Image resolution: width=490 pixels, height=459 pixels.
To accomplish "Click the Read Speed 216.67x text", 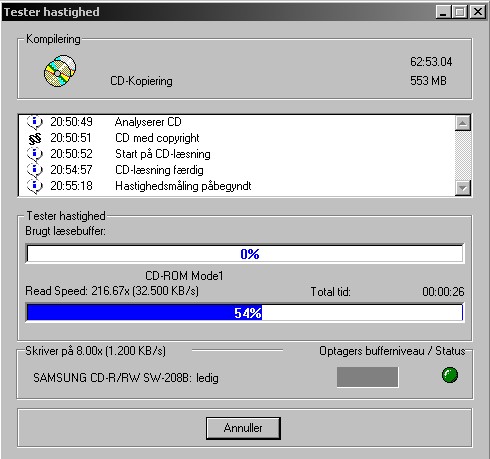I will 112,291.
